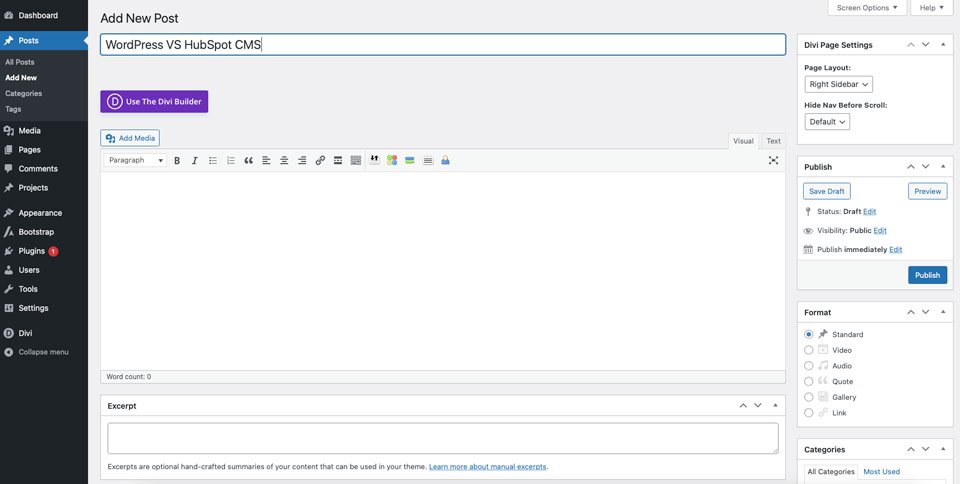Select Link post format
Image resolution: width=960 pixels, height=484 pixels.
pyautogui.click(x=809, y=413)
